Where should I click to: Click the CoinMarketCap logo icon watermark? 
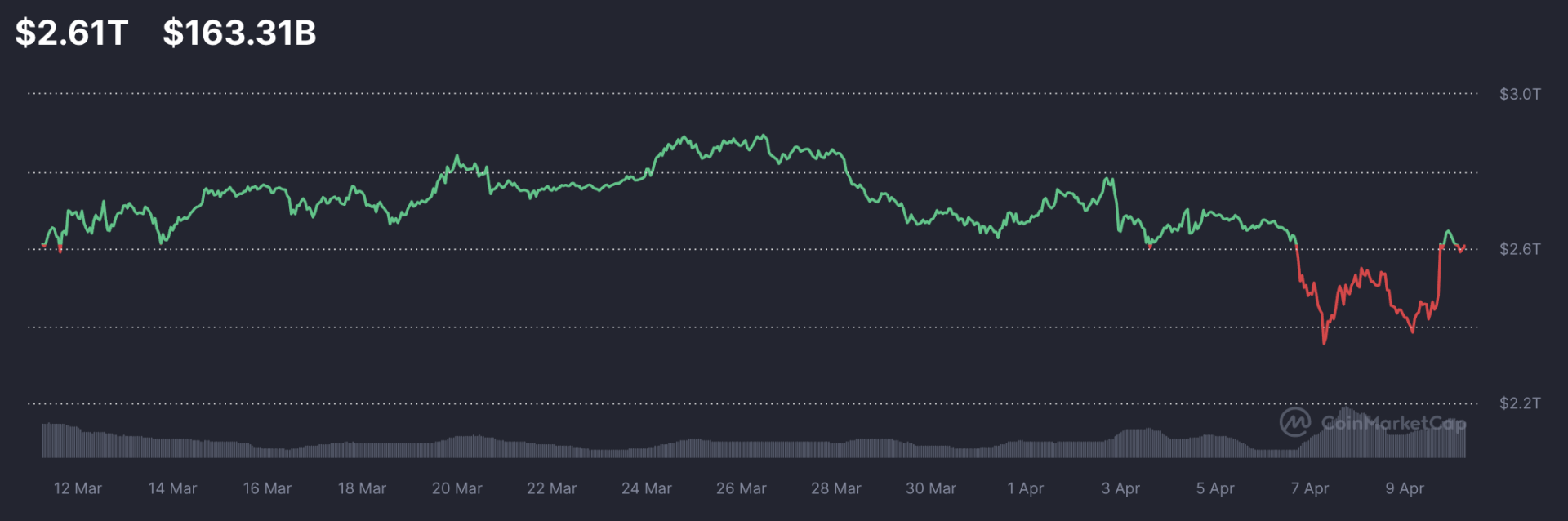[1294, 422]
